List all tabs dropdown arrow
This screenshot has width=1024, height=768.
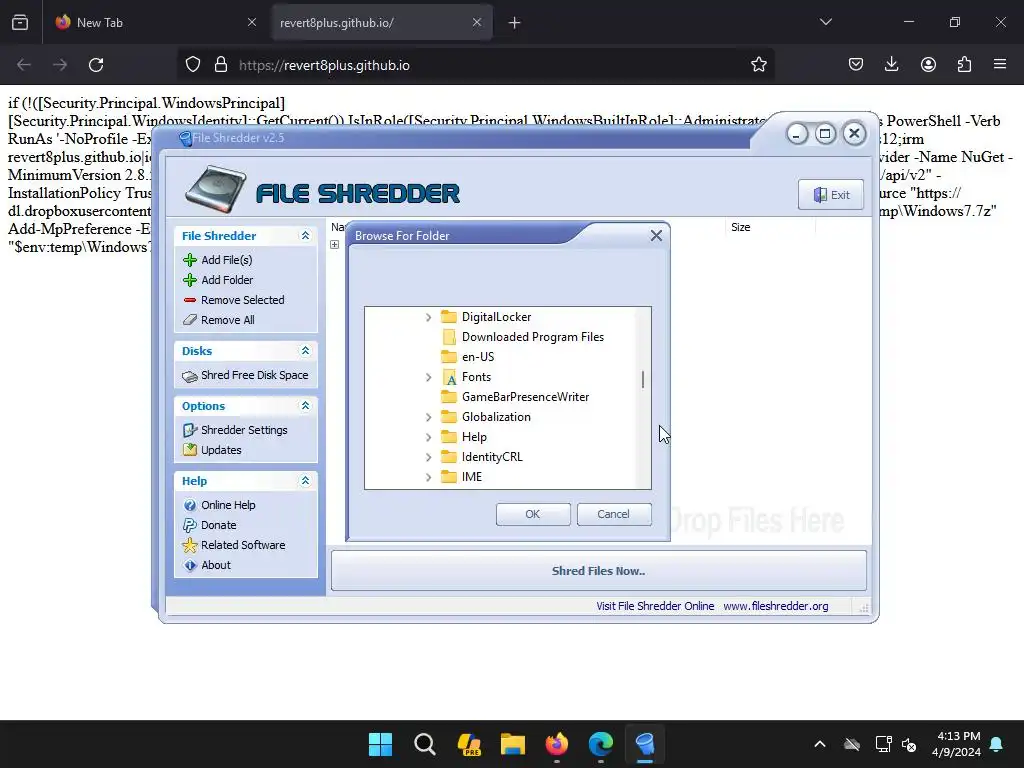(825, 22)
